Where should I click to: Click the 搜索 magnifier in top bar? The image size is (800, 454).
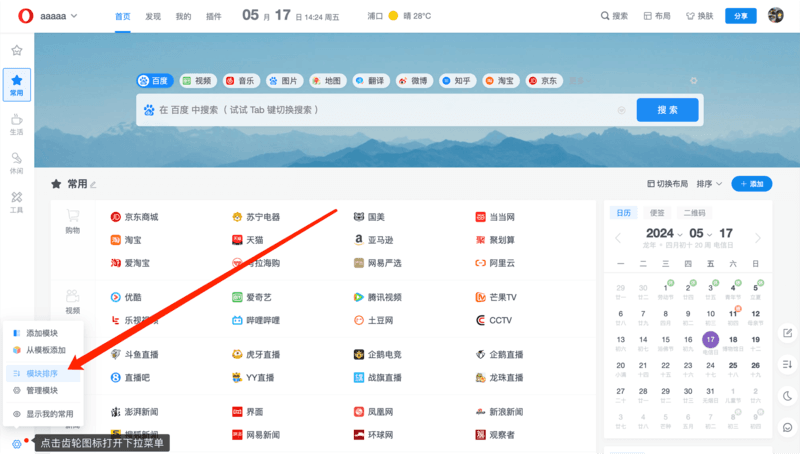614,16
